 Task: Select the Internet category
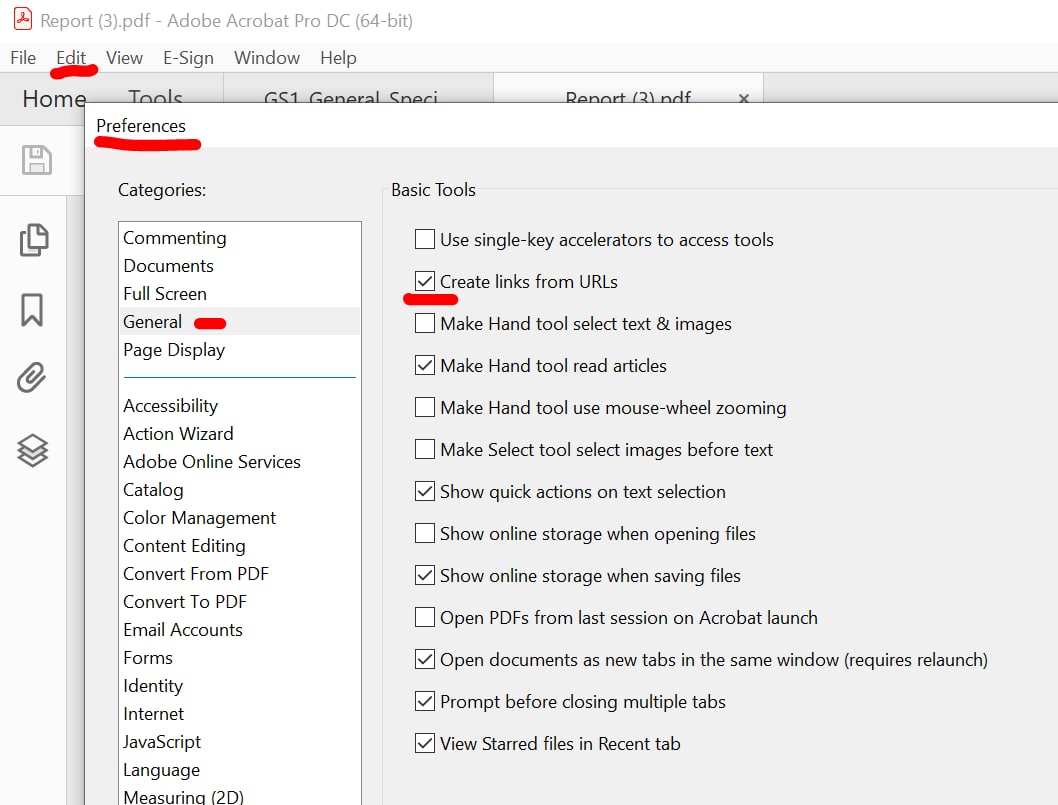pyautogui.click(x=240, y=714)
